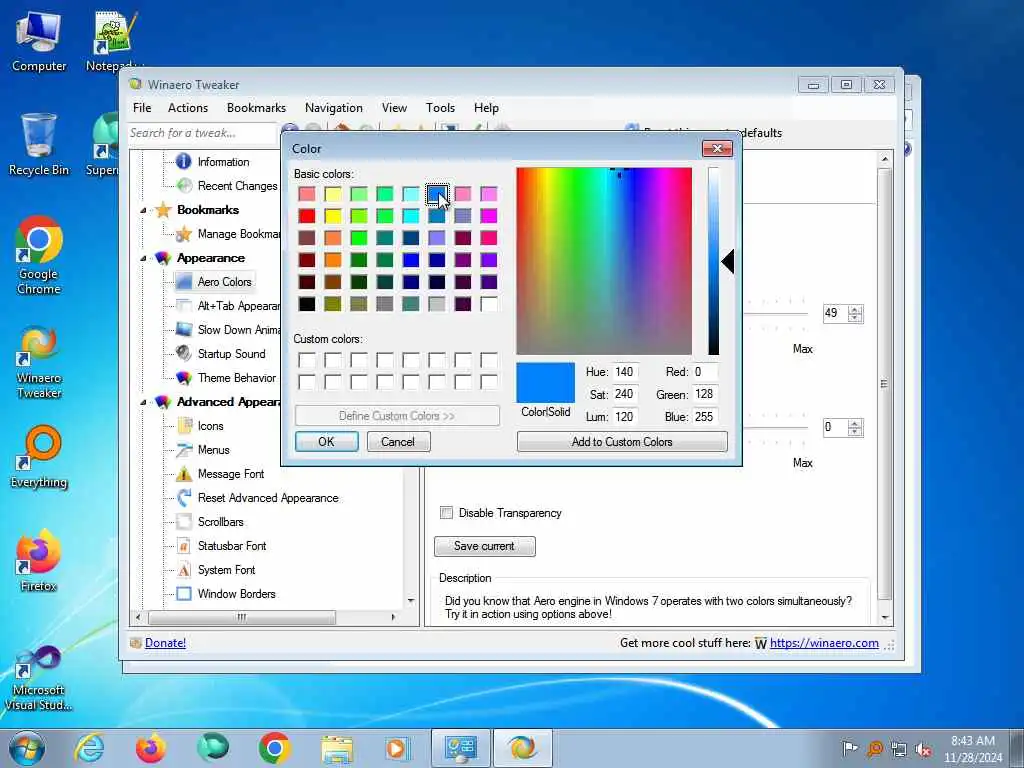
Task: Click the Recent Changes icon in tree
Action: coord(184,185)
